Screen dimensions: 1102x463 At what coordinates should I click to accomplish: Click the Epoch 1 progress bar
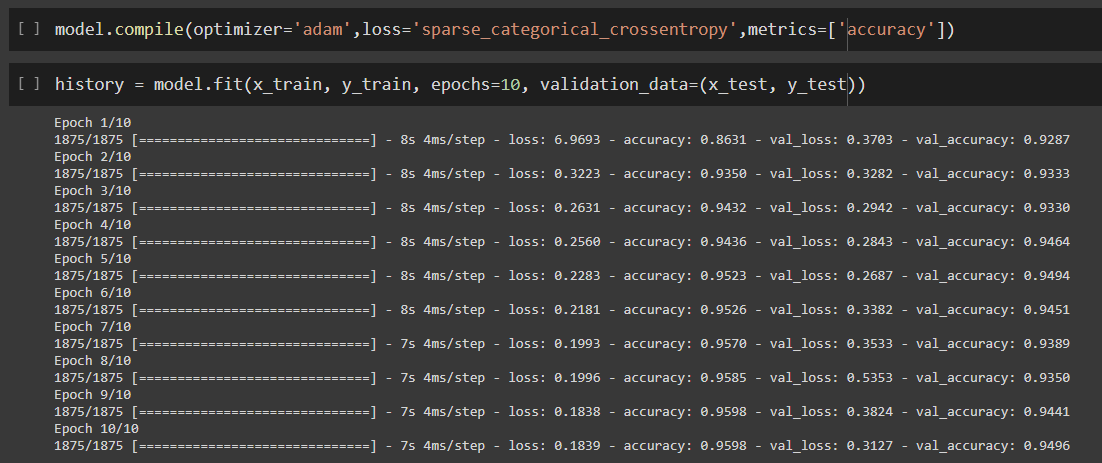pyautogui.click(x=254, y=140)
